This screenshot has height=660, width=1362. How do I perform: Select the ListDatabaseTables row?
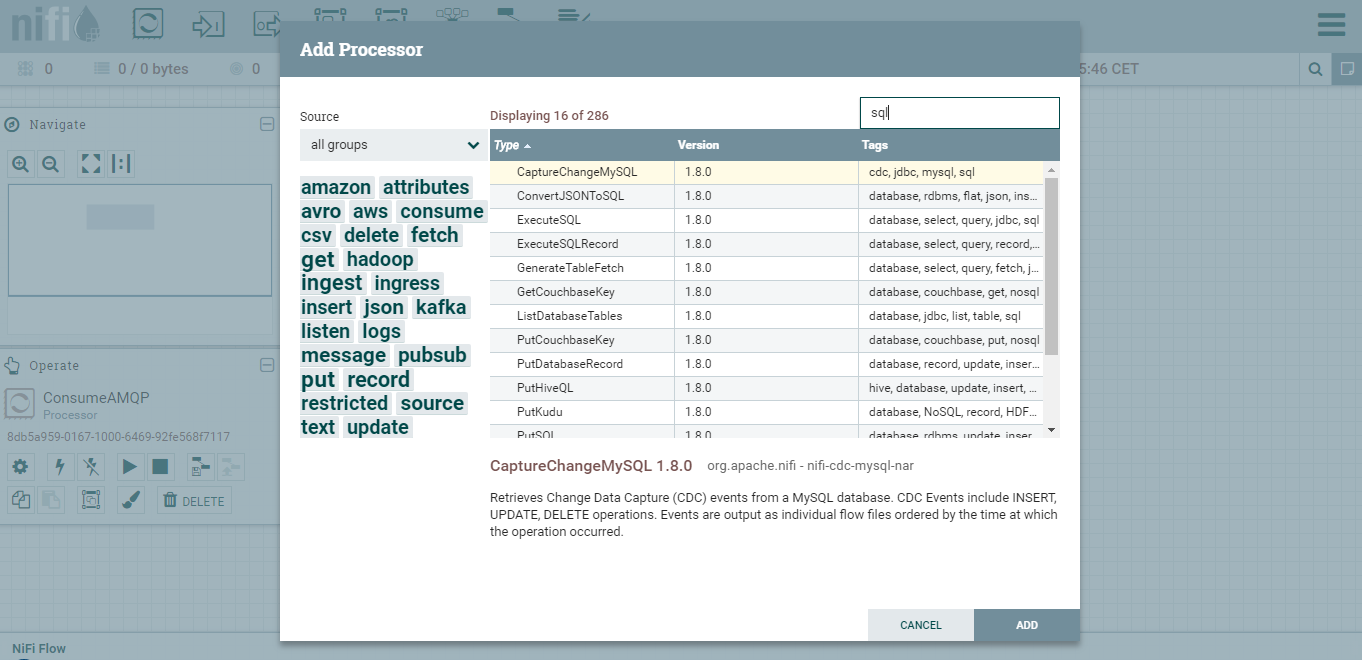coord(767,316)
